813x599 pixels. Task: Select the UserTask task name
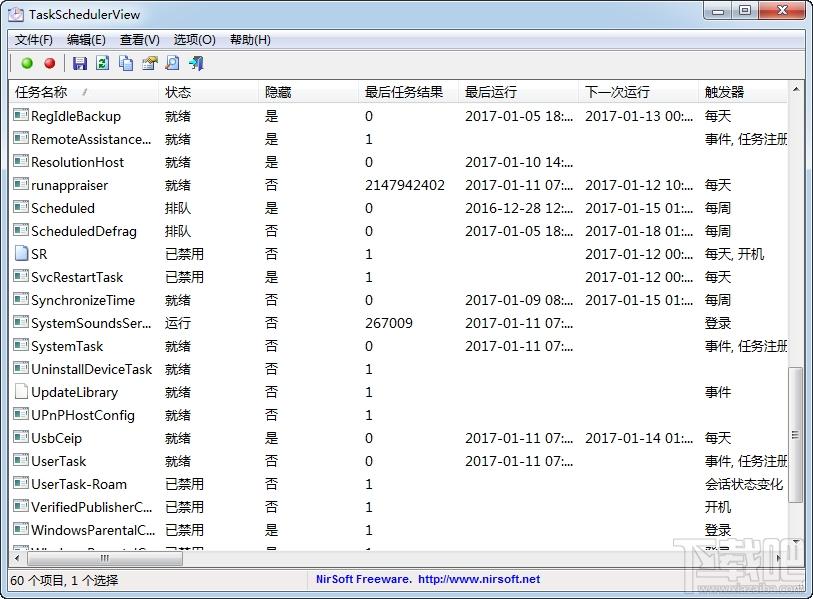click(59, 461)
